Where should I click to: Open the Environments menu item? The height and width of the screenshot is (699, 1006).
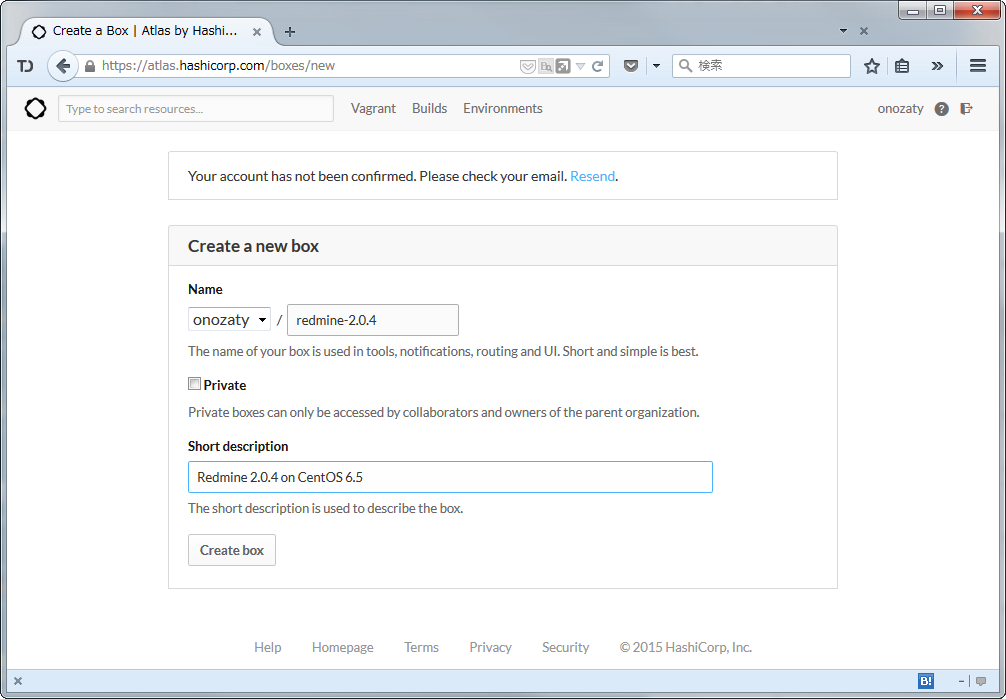pos(502,108)
